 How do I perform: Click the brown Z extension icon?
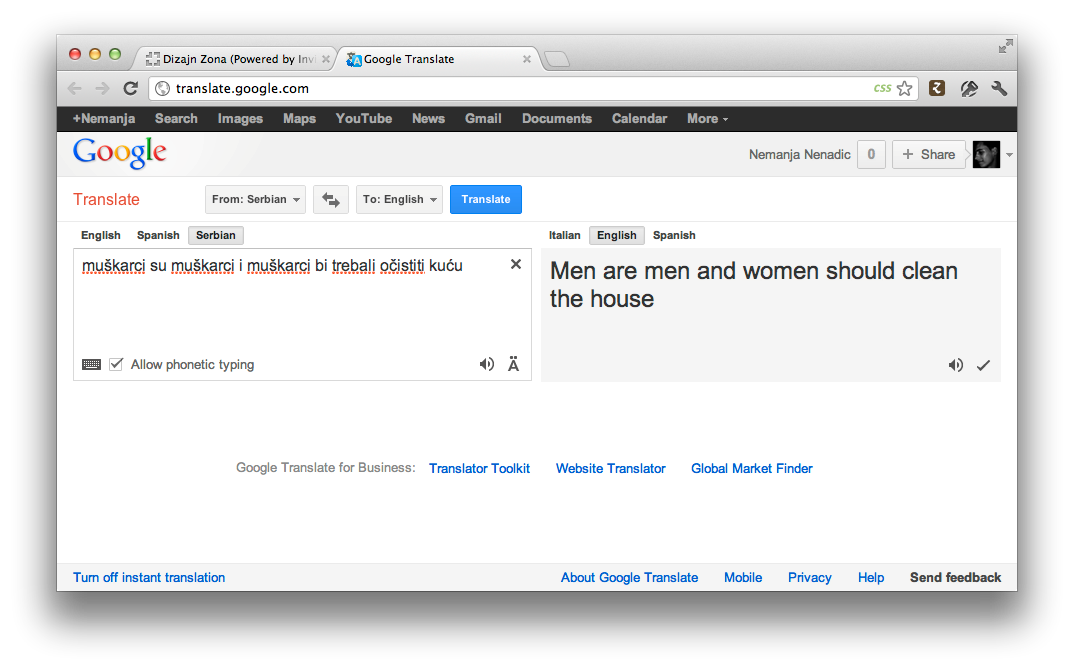pyautogui.click(x=936, y=88)
